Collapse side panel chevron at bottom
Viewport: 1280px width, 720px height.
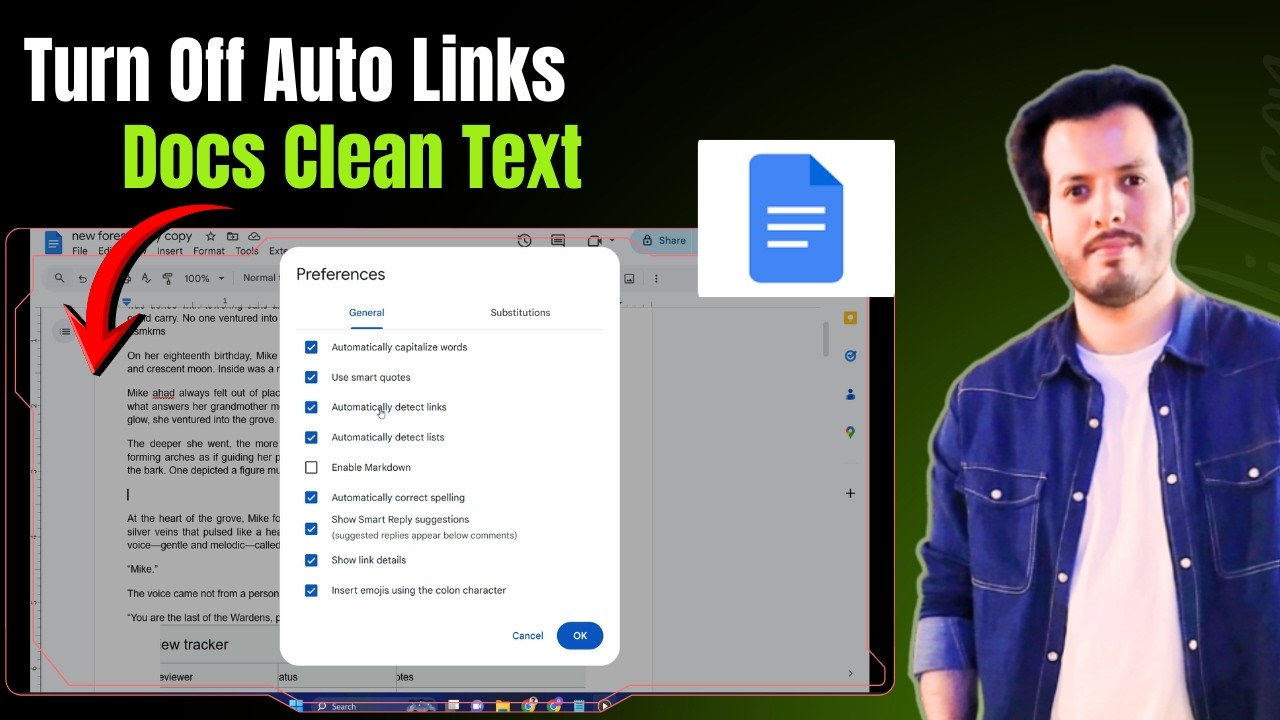click(850, 673)
